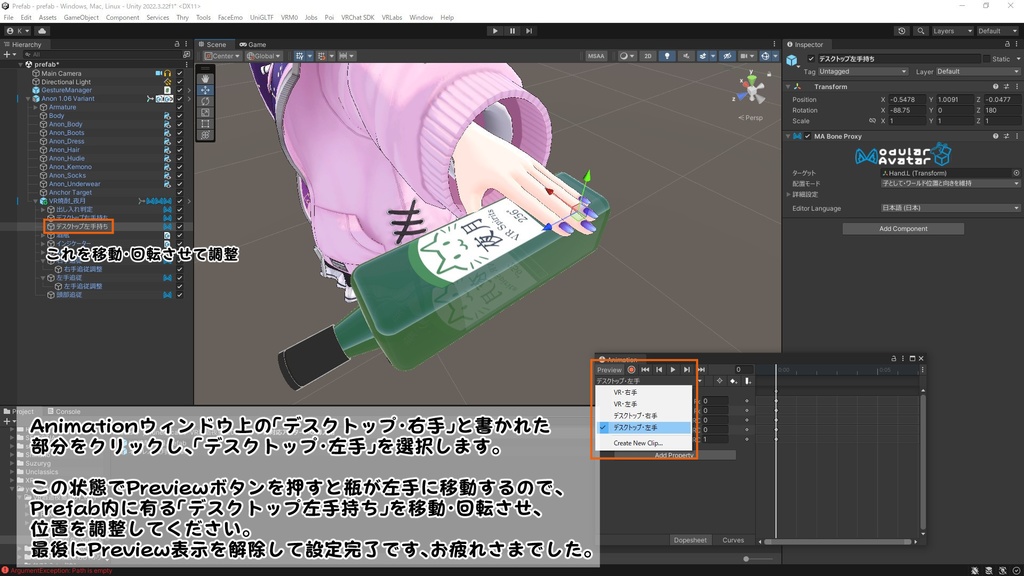This screenshot has width=1024, height=576.
Task: Select the Rect tool in Scene toolbar
Action: coord(206,123)
